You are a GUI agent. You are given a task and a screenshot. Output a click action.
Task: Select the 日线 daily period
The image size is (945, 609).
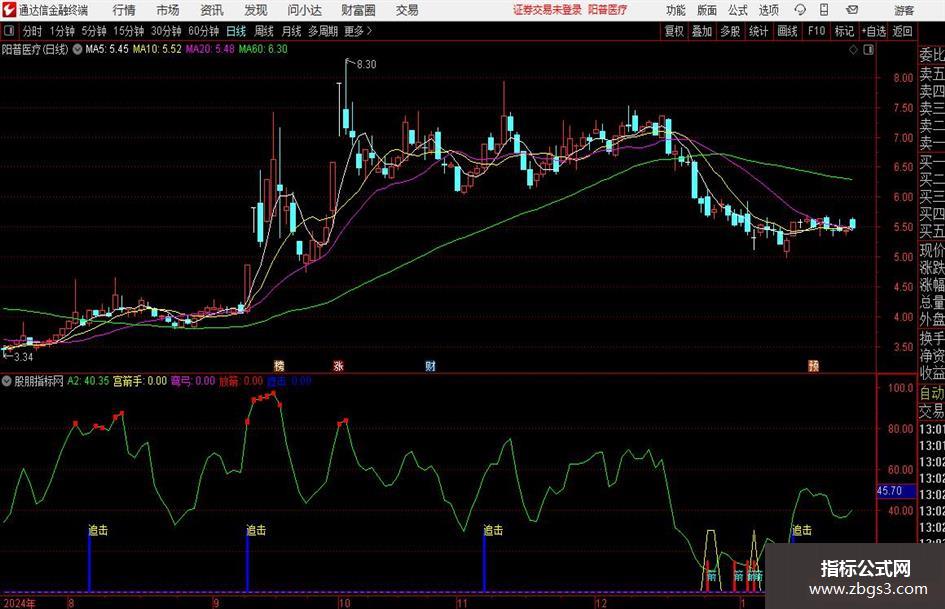[236, 31]
